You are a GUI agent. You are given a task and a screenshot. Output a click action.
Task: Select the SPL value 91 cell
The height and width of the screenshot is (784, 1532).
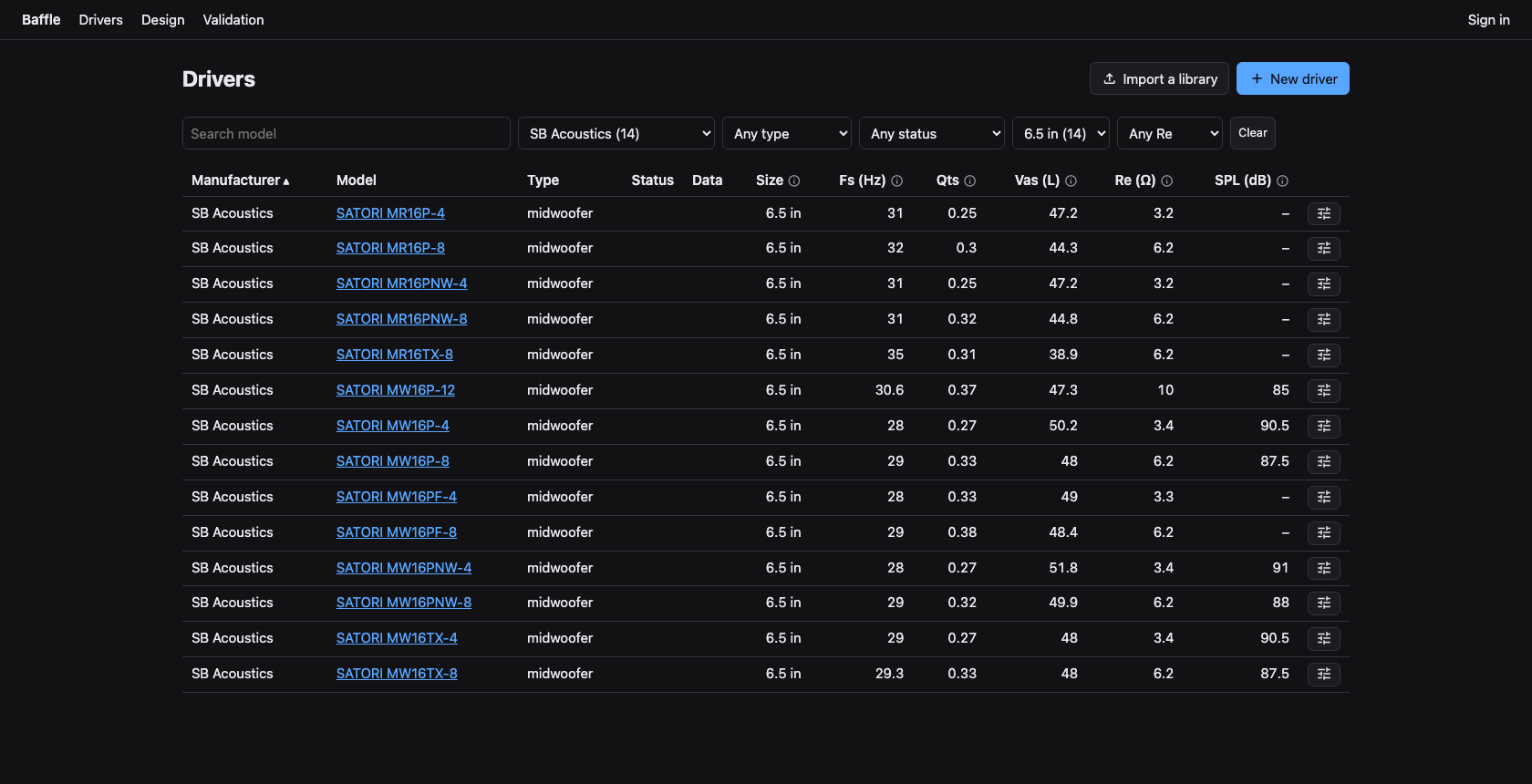tap(1280, 568)
